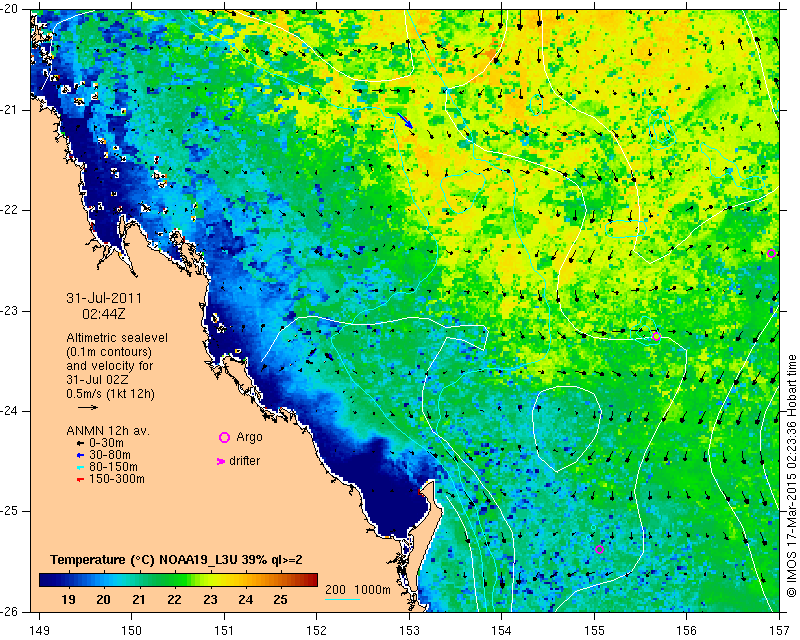Click the '(0.1m contours)' text line
Screen dimensions: 800x640
109,352
